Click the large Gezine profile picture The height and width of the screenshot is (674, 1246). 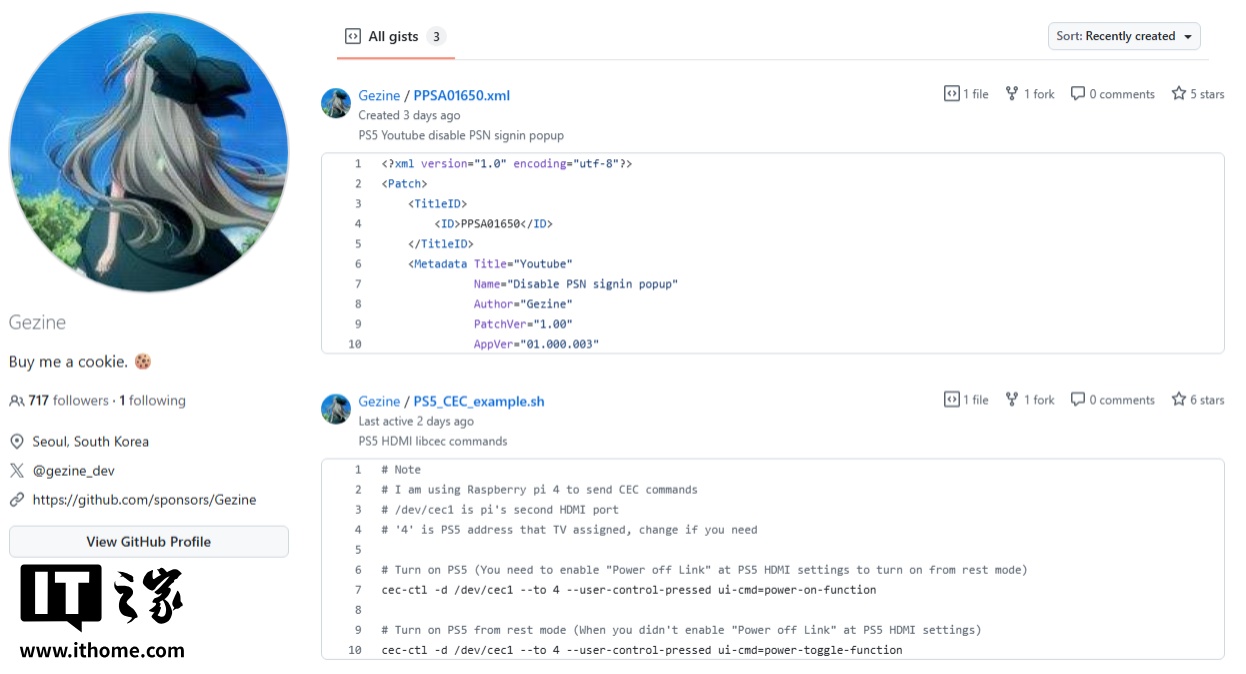point(149,152)
